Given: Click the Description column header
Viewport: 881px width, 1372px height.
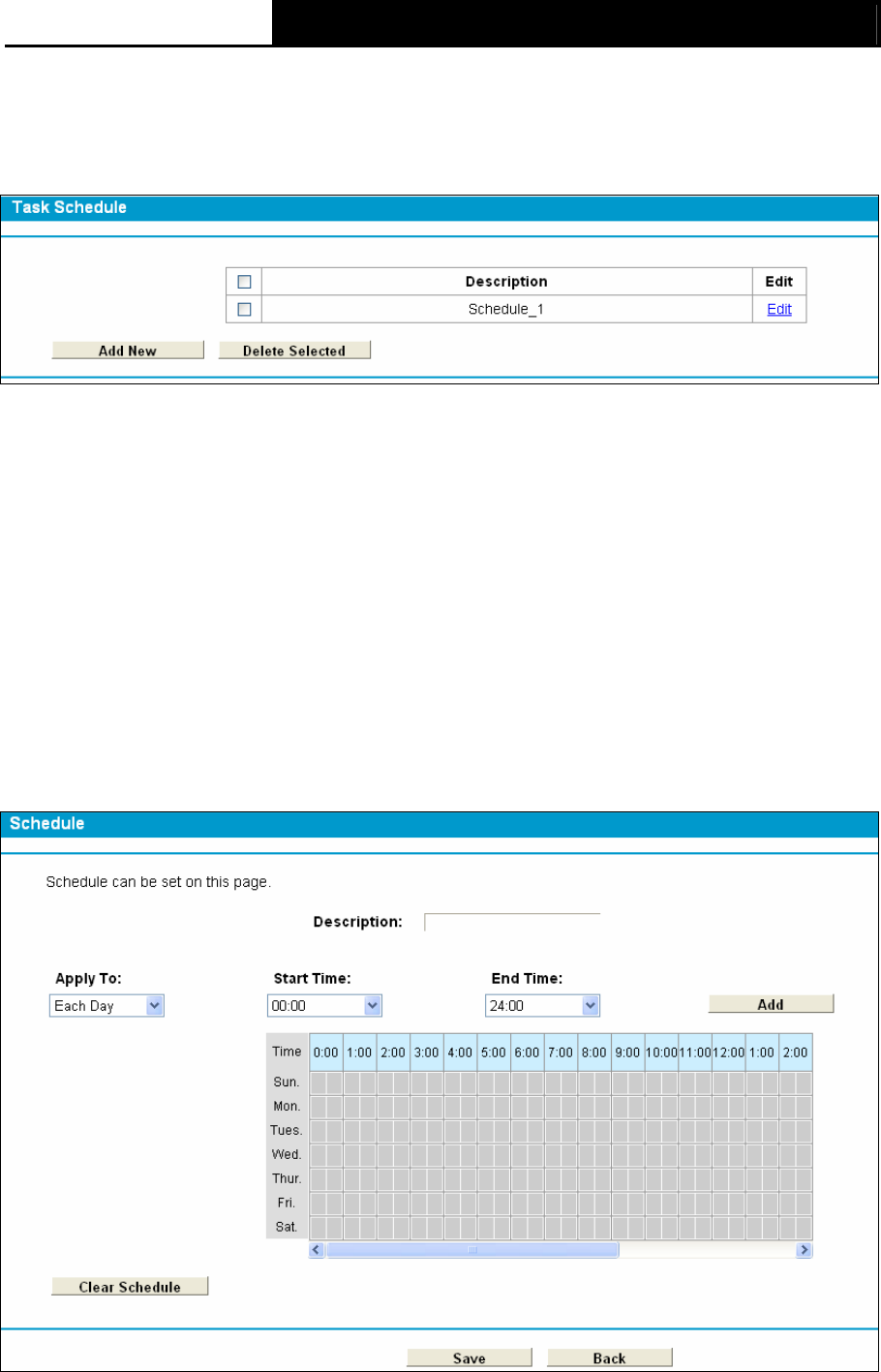Looking at the screenshot, I should 506,282.
